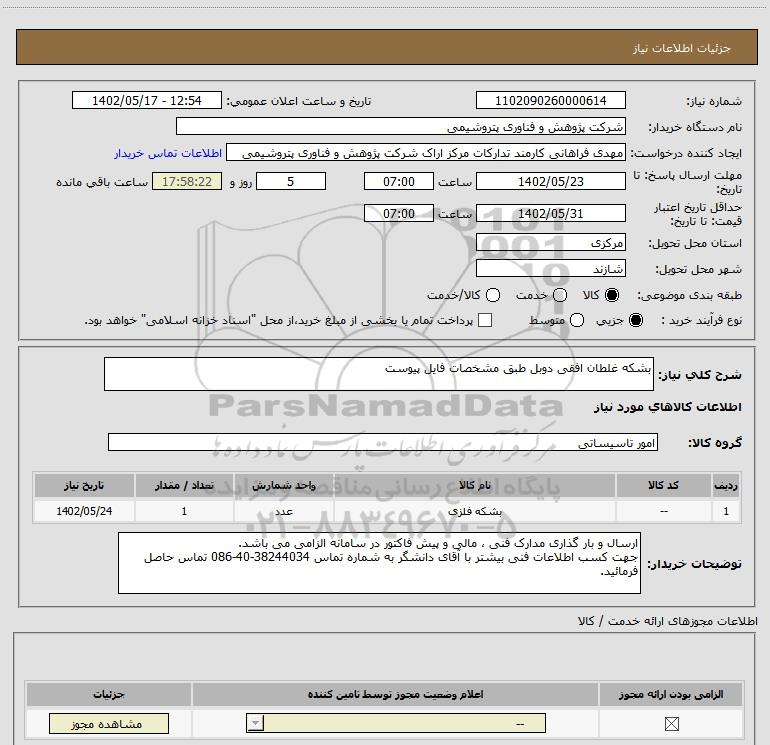This screenshot has width=770, height=745.
Task: Click the need date cell 1402/05/24
Action: (x=84, y=511)
